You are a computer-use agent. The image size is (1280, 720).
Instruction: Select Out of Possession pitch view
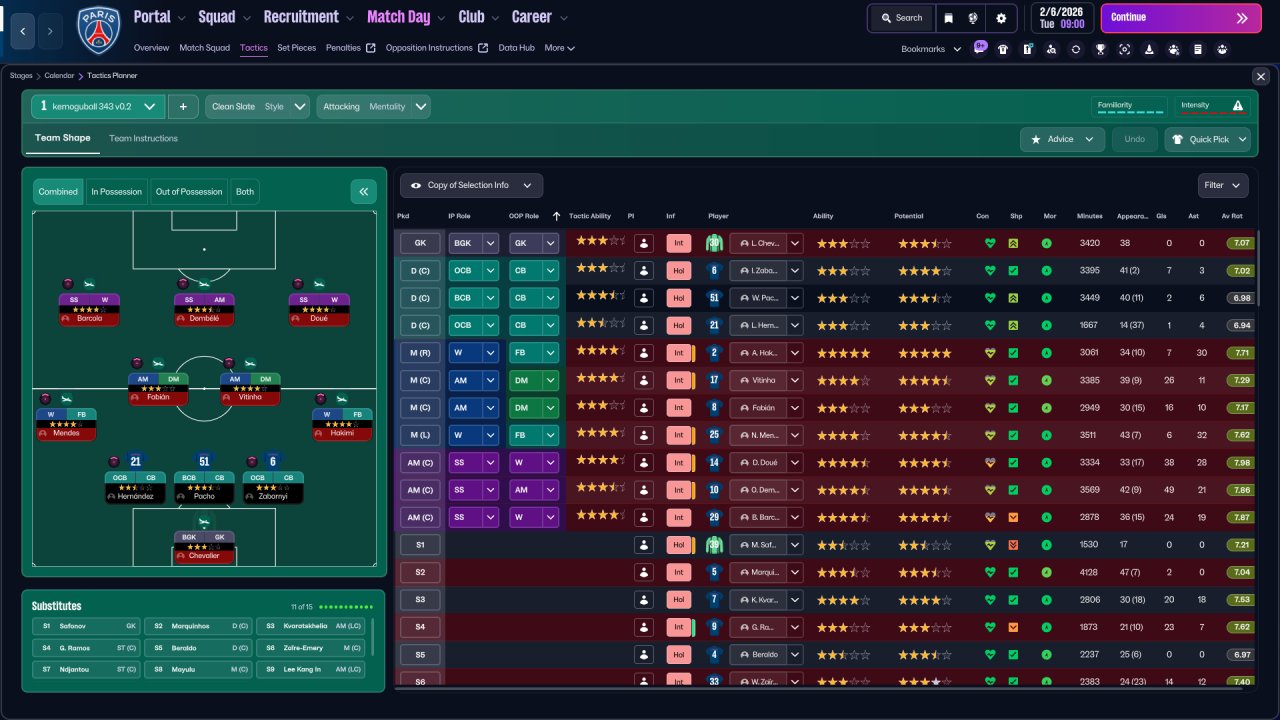189,192
